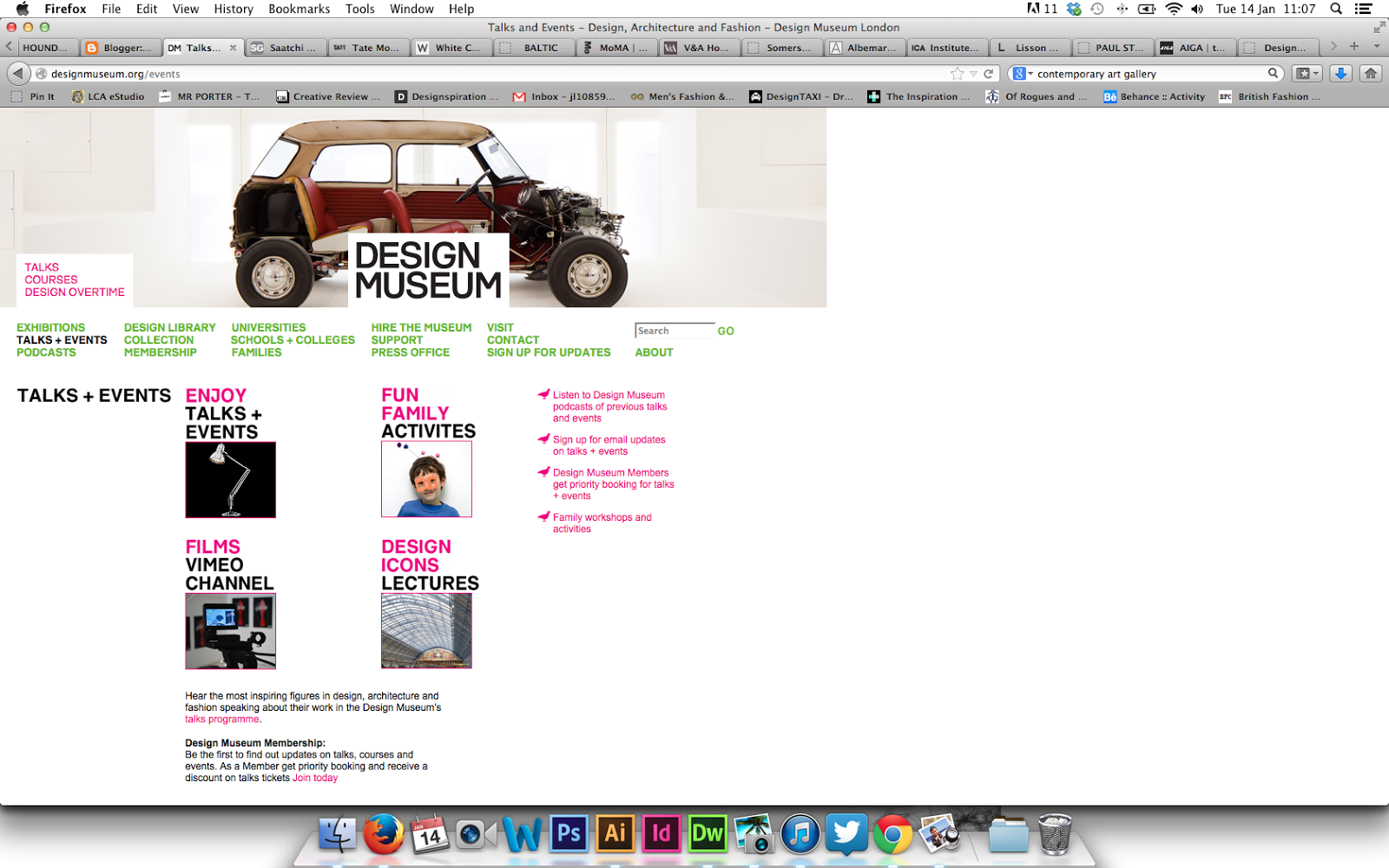Open Fun Family Activities thumbnail

(426, 479)
